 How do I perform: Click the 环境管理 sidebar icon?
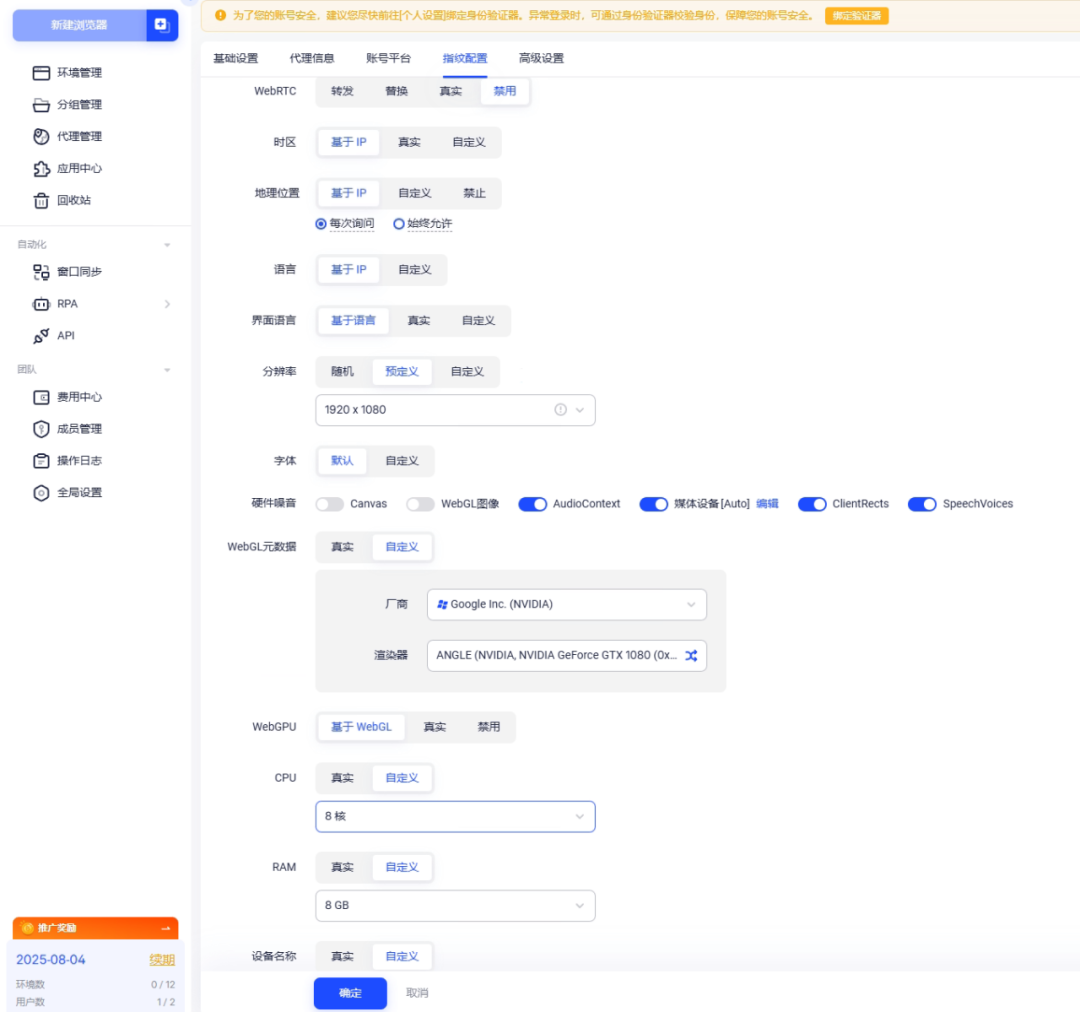pos(41,73)
